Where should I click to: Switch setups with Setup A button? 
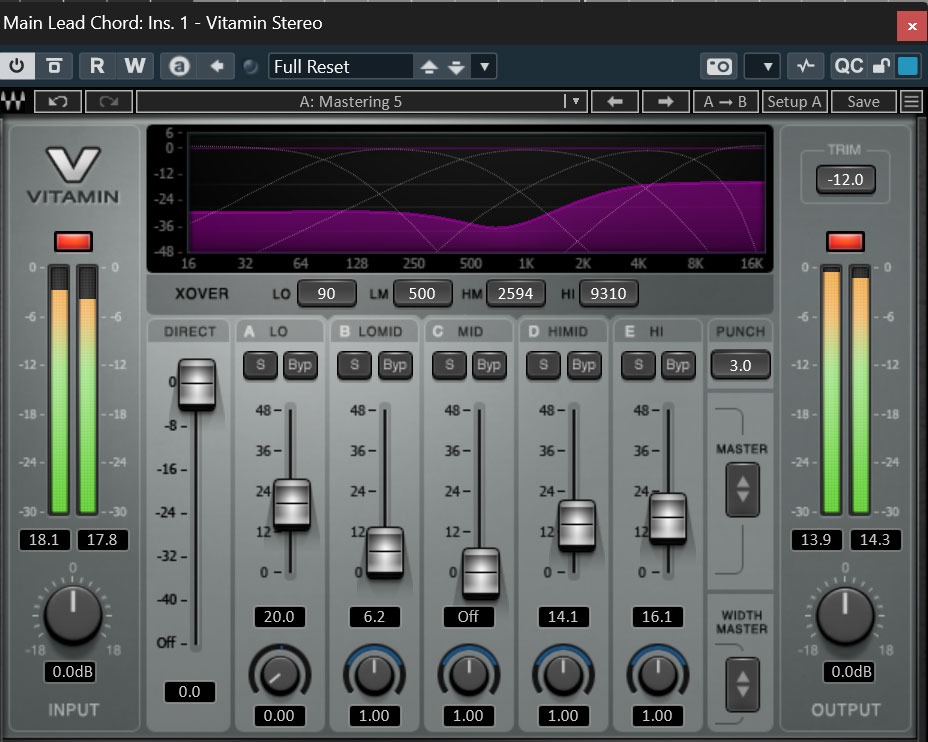click(x=794, y=101)
